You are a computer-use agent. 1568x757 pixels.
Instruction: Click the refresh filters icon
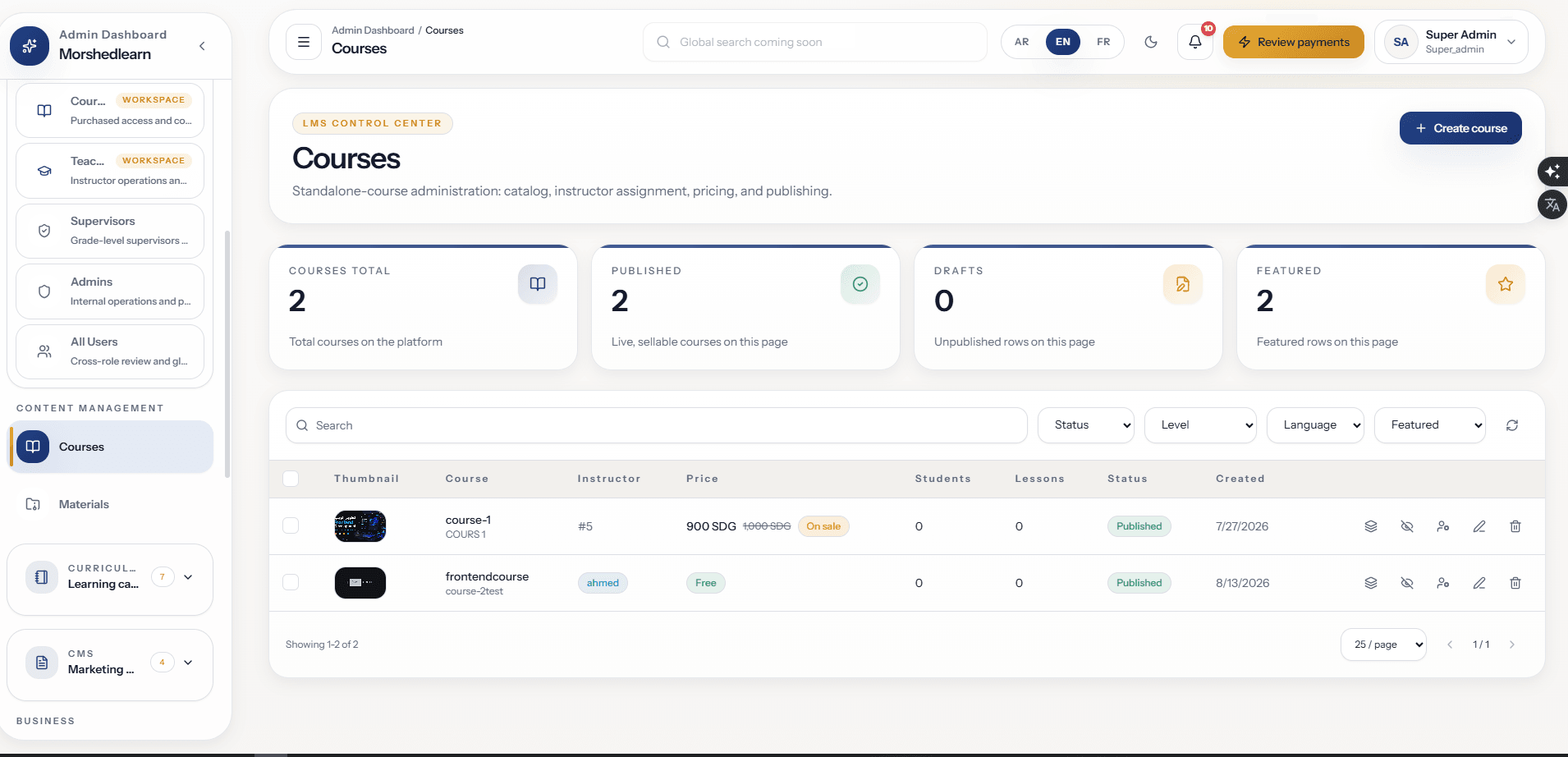point(1512,425)
